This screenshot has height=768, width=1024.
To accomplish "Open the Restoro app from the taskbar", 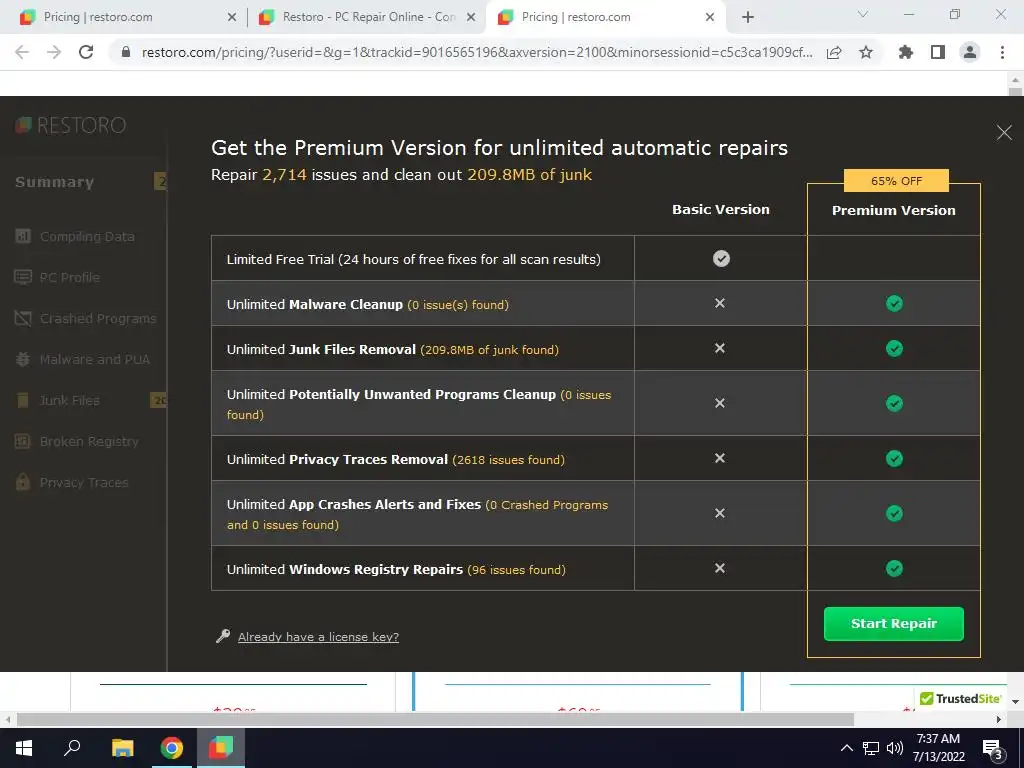I will click(x=221, y=748).
